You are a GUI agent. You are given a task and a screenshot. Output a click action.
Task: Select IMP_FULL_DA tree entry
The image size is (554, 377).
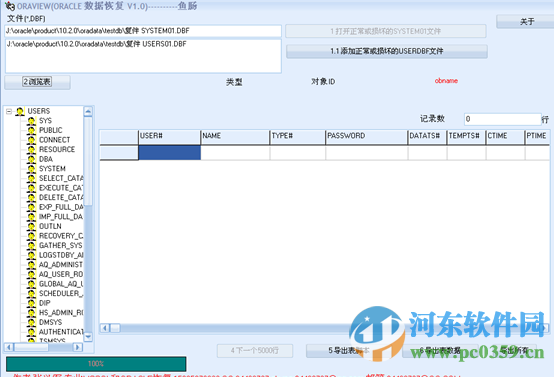coord(61,216)
